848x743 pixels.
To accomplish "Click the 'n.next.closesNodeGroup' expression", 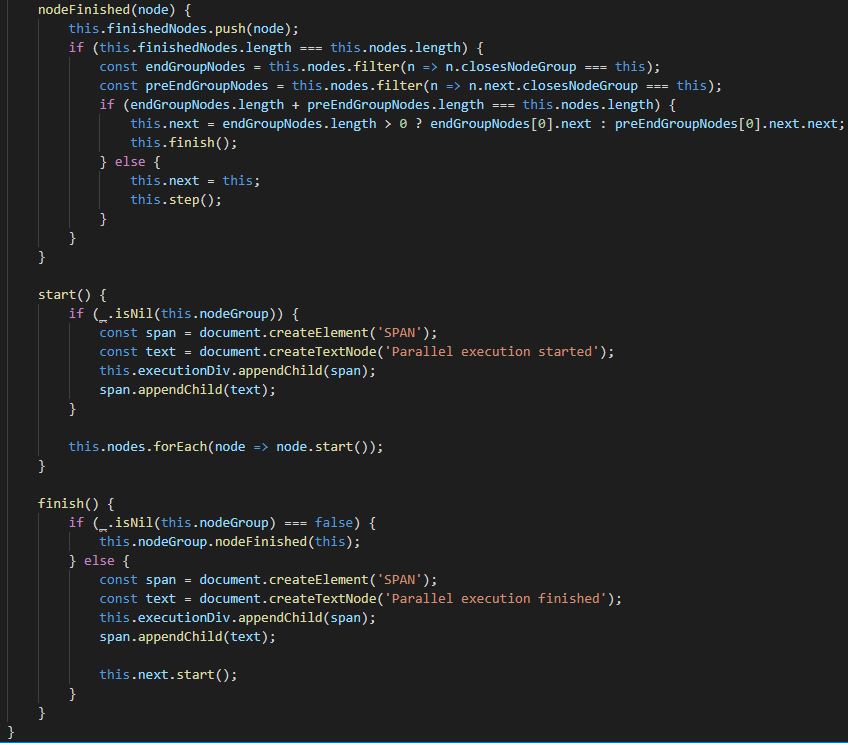I will point(553,85).
